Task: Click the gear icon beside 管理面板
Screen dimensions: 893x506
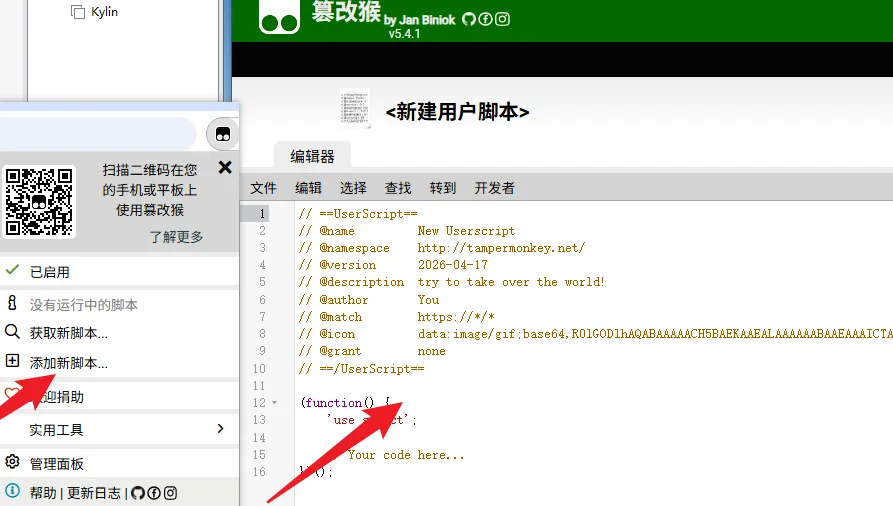Action: 13,462
